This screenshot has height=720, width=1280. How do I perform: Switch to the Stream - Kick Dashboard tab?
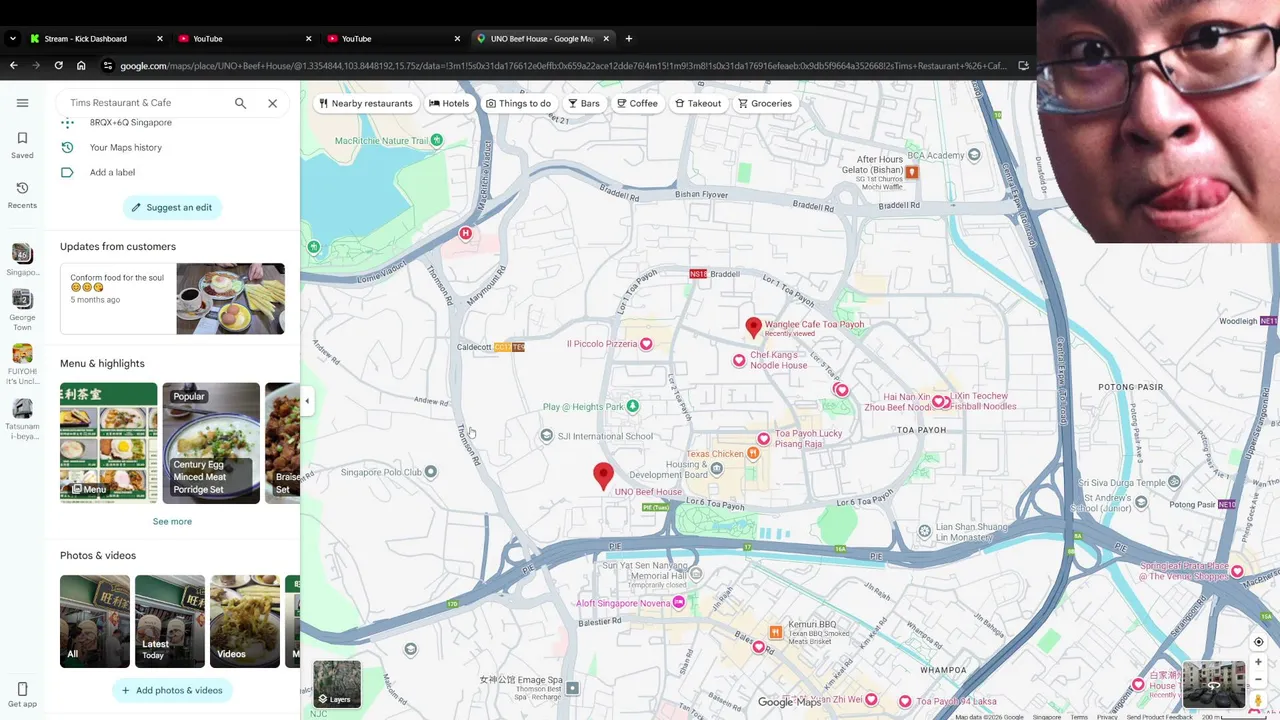coord(96,38)
